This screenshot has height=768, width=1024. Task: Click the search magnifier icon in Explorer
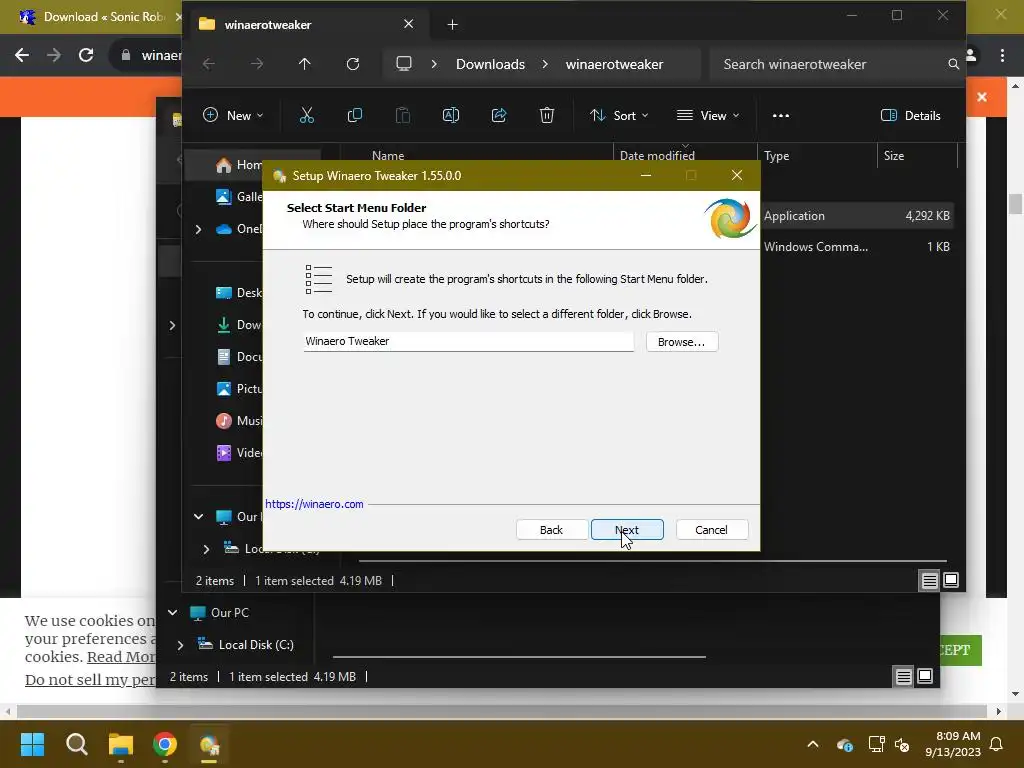coord(953,64)
